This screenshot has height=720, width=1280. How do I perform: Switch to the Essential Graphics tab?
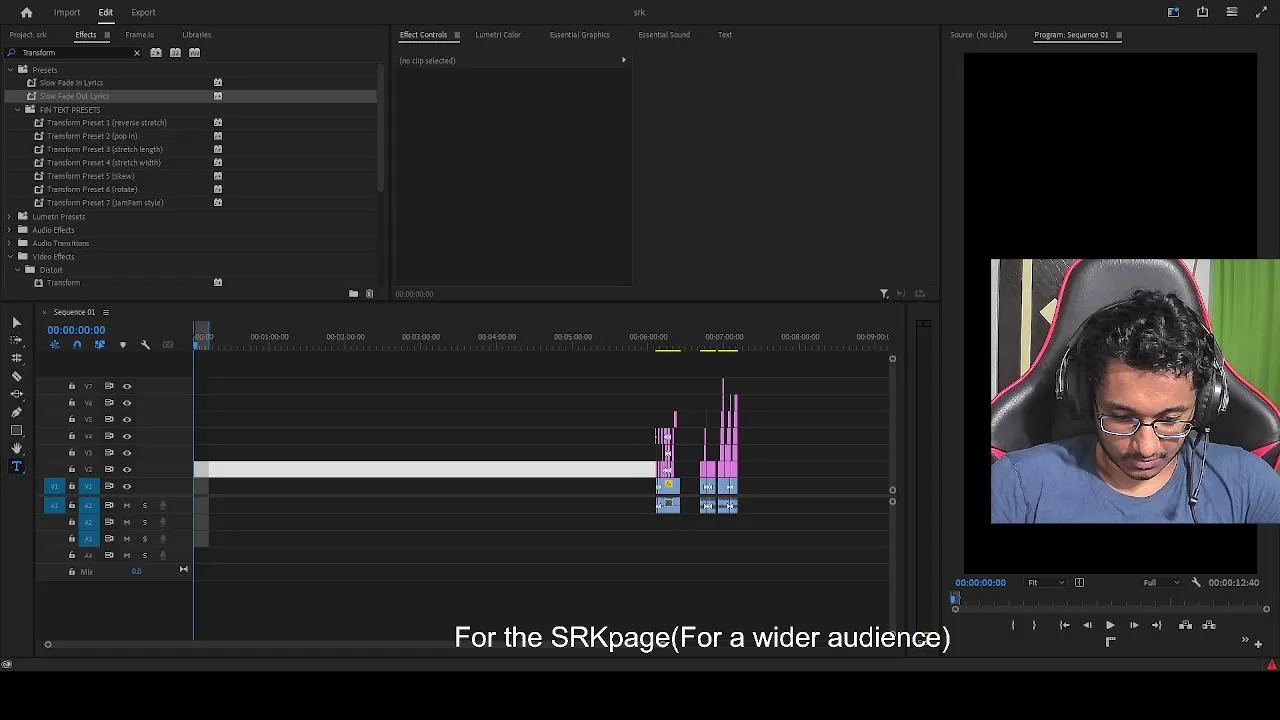(579, 35)
